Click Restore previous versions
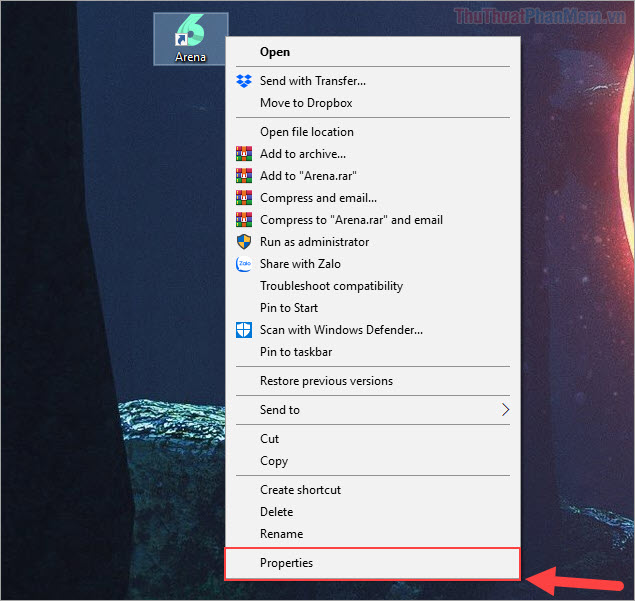 point(326,381)
